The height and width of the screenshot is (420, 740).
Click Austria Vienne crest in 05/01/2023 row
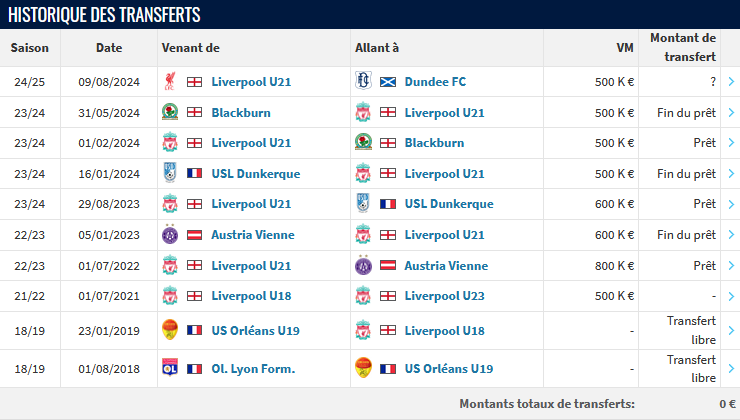[170, 235]
